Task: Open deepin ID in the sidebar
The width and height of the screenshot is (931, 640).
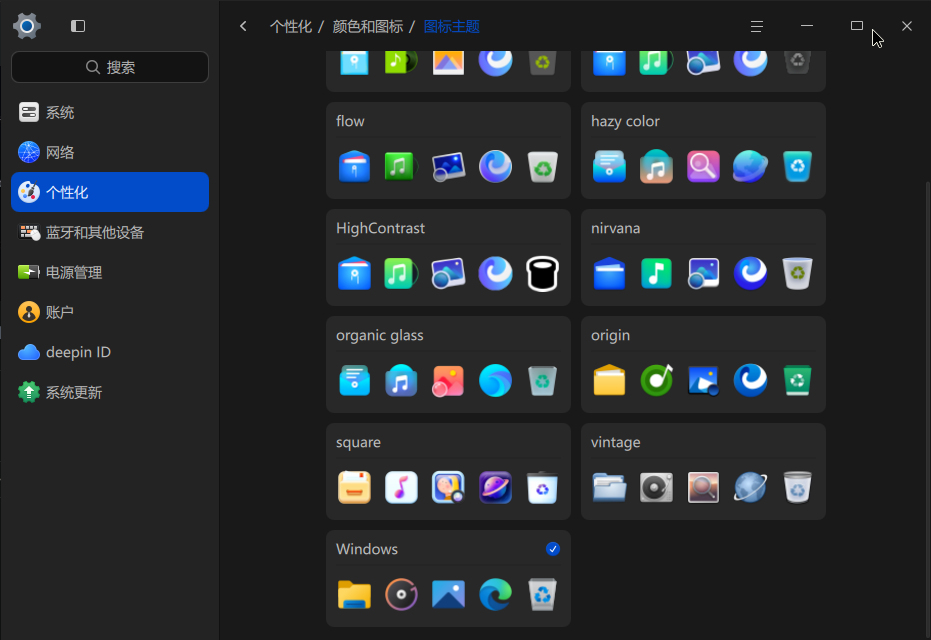Action: [x=110, y=352]
